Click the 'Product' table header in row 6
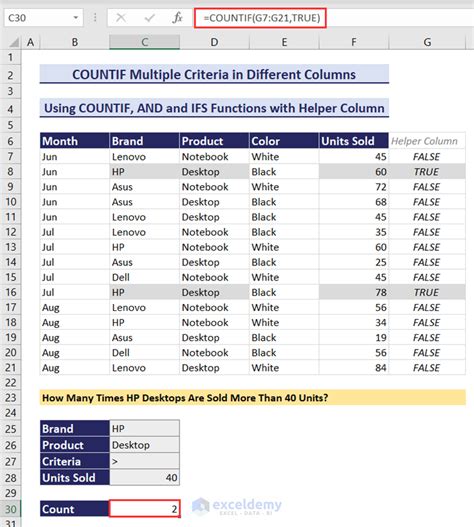Screen dimensions: 474x527 tap(214, 141)
